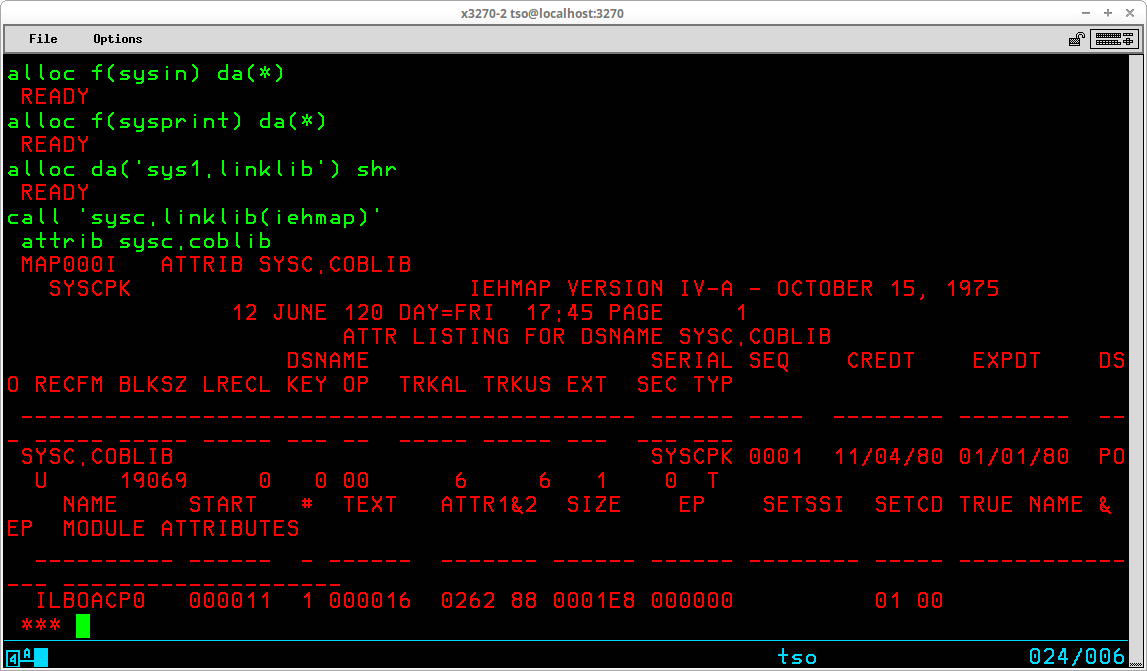This screenshot has height=671, width=1147.
Task: Click the text "alloc f(sysin) da(*)"
Action: pyautogui.click(x=146, y=73)
